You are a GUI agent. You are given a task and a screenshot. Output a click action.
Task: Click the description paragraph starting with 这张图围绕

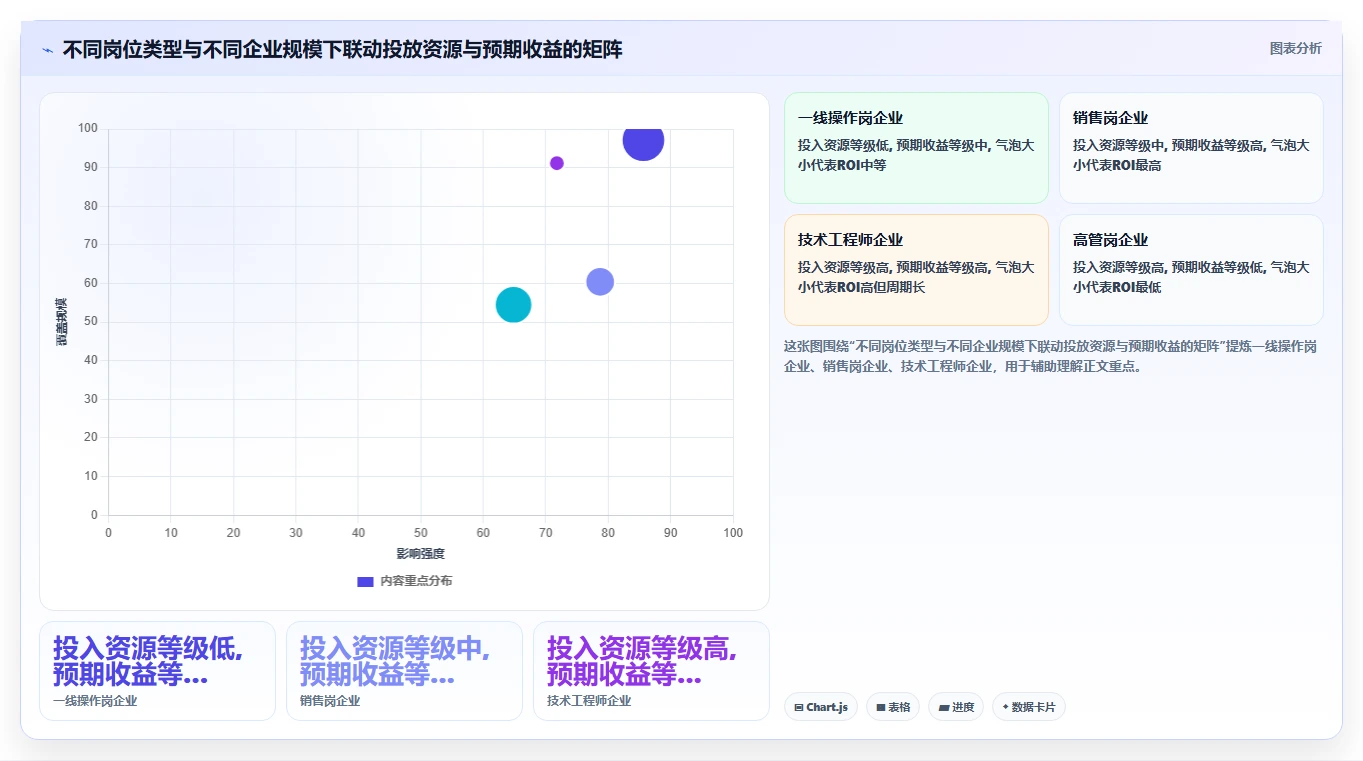point(1050,356)
